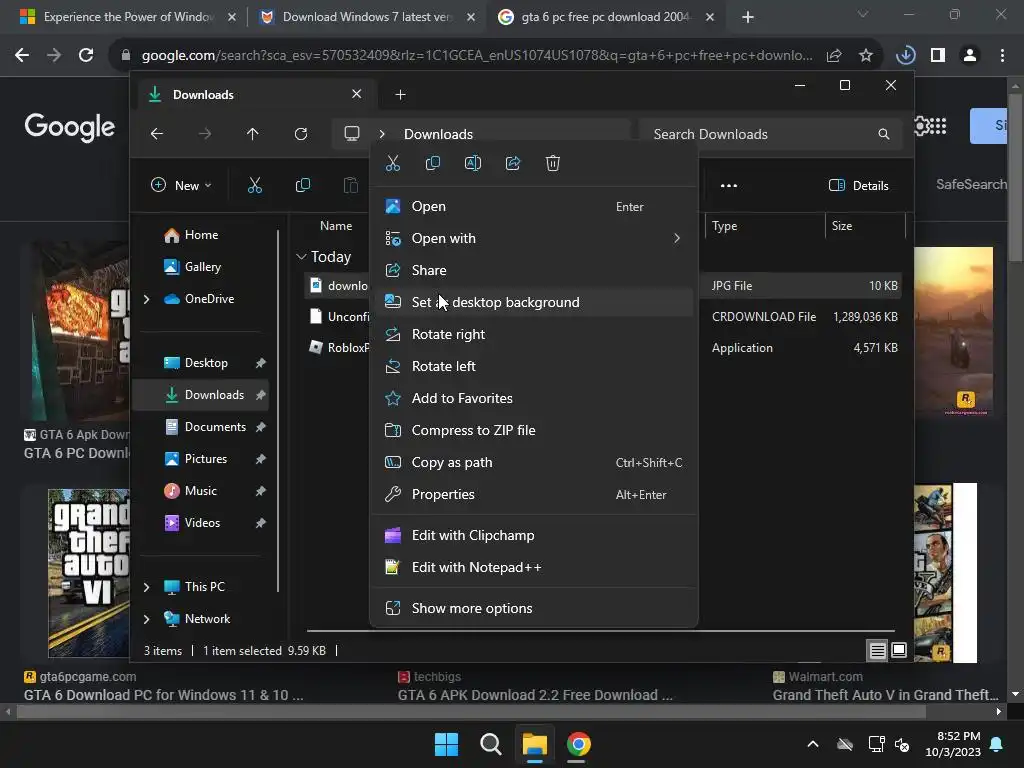Choose Share in context menu list

tap(534, 270)
